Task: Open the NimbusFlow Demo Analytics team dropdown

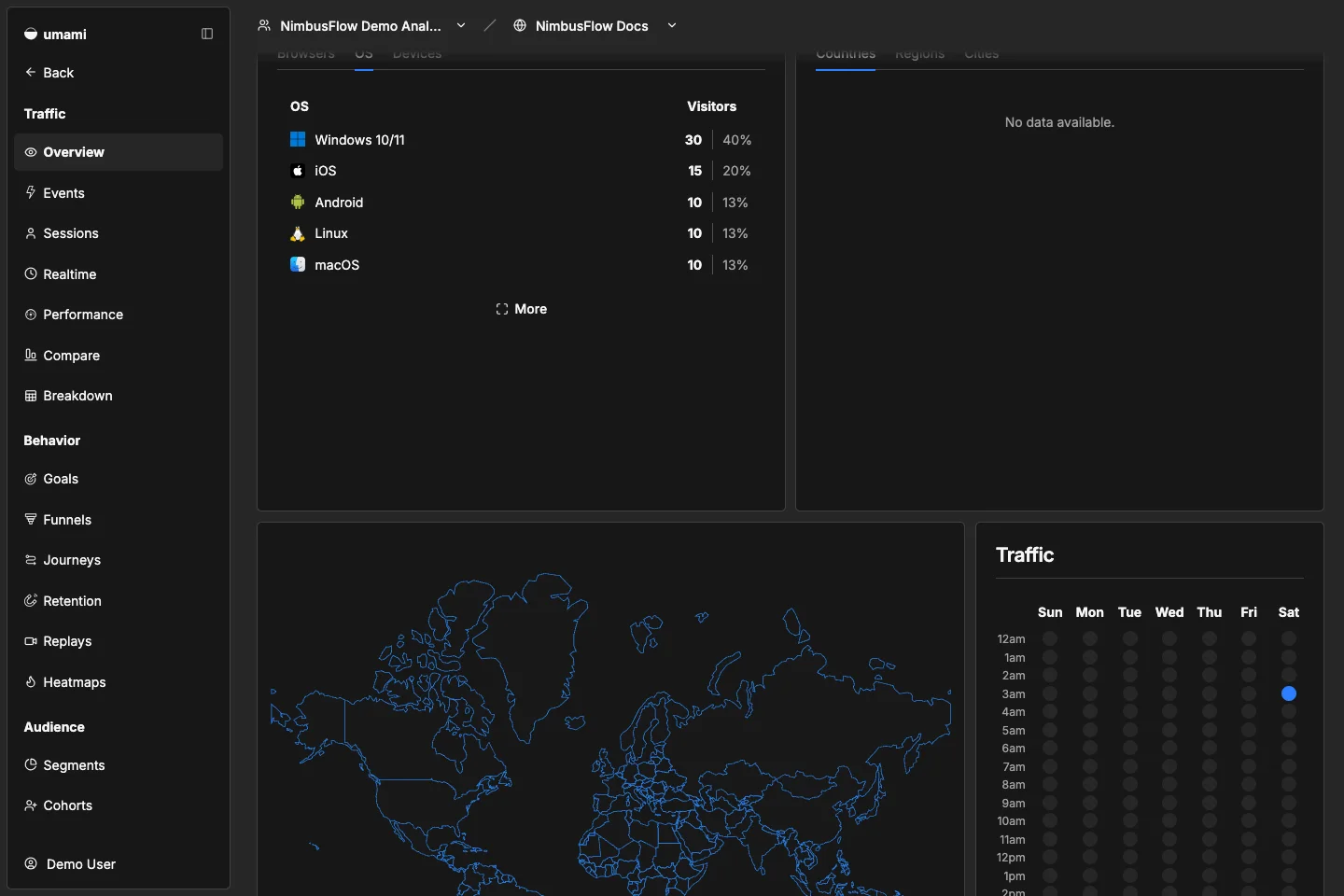Action: click(362, 25)
